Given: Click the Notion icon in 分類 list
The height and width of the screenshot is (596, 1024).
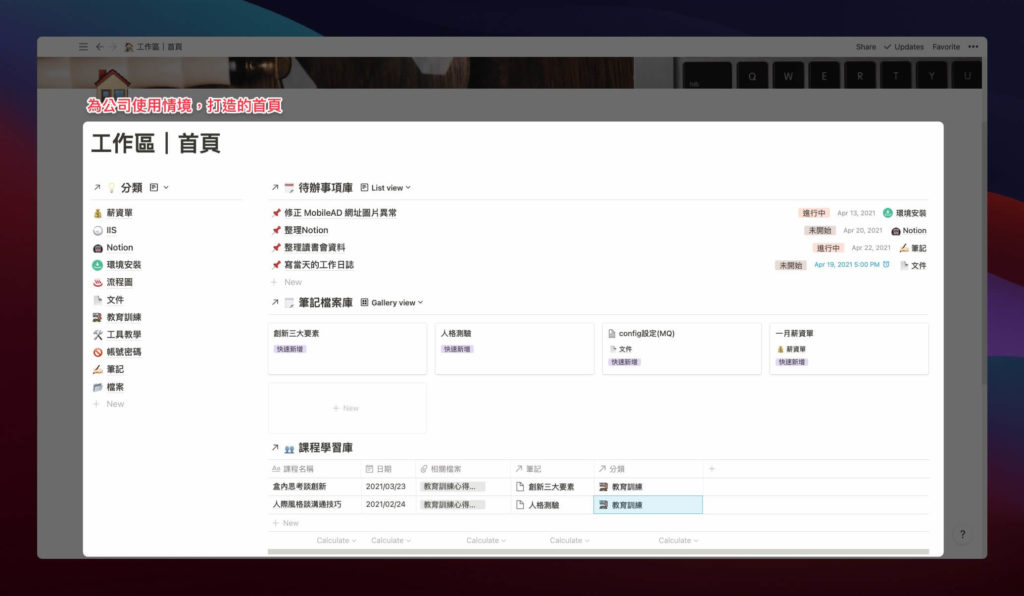Looking at the screenshot, I should [x=97, y=247].
